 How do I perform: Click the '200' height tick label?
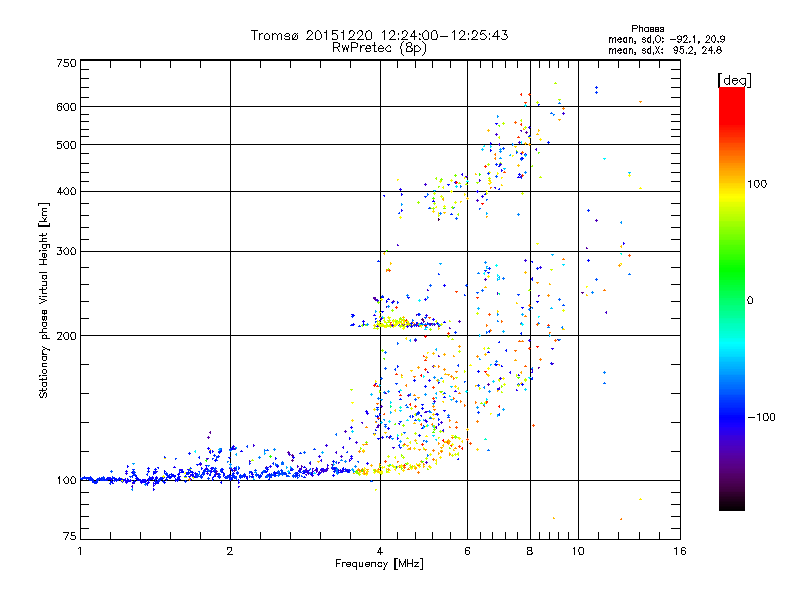tap(67, 336)
